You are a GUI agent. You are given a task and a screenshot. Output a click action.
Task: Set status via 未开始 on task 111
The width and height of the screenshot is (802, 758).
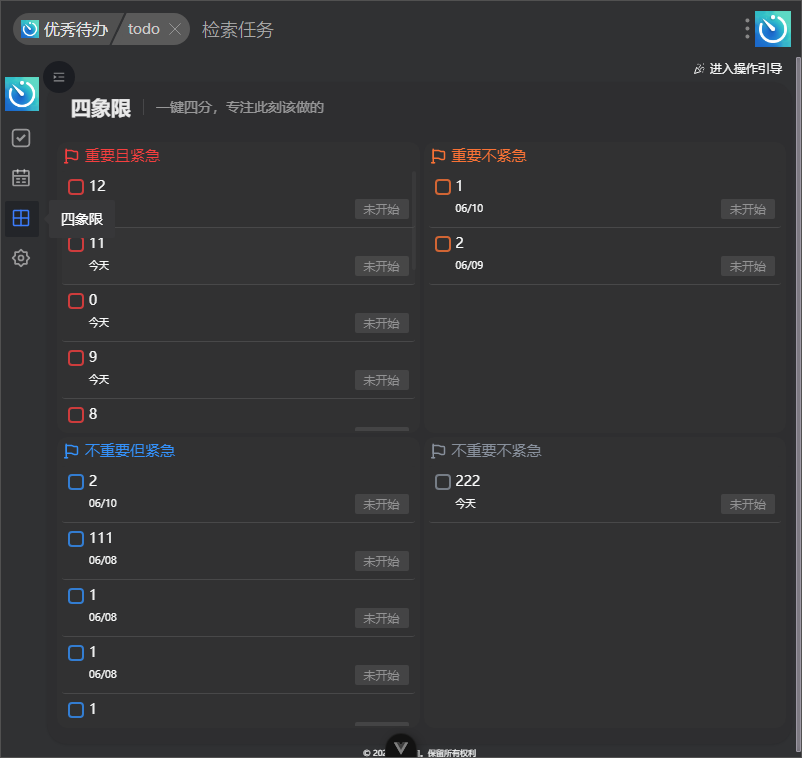[x=382, y=561]
